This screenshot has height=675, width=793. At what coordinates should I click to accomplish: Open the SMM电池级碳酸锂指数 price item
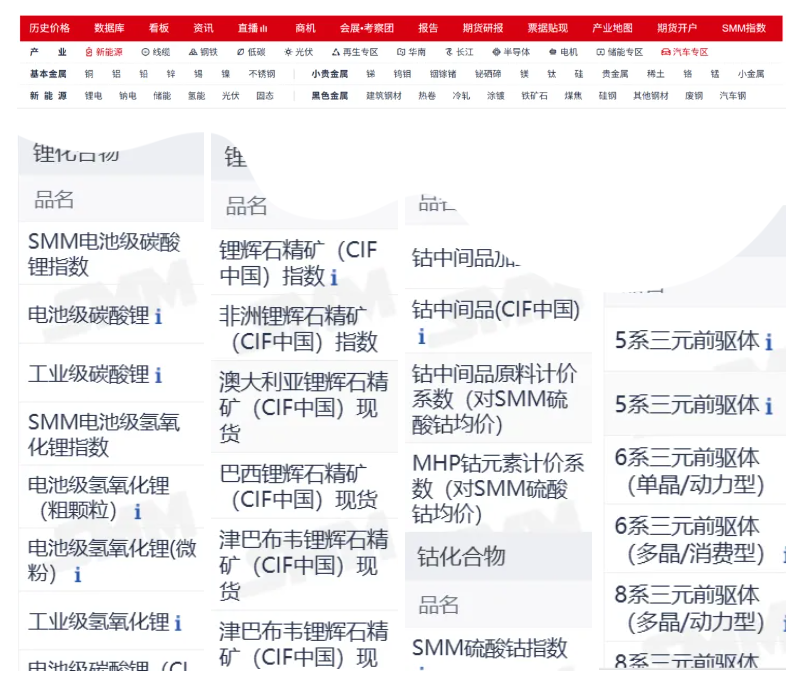[x=104, y=254]
